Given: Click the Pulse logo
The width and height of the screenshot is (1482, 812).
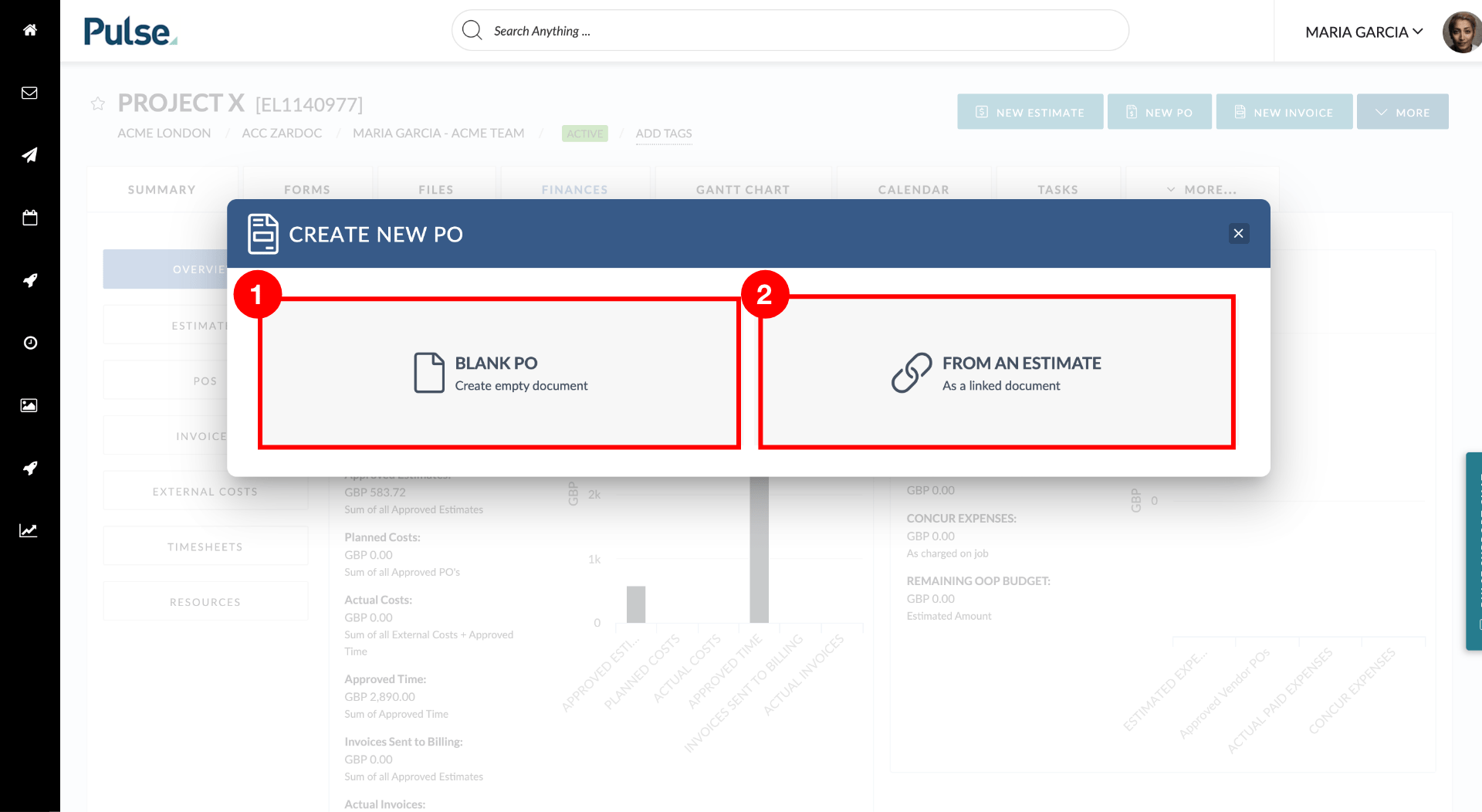Looking at the screenshot, I should point(130,32).
